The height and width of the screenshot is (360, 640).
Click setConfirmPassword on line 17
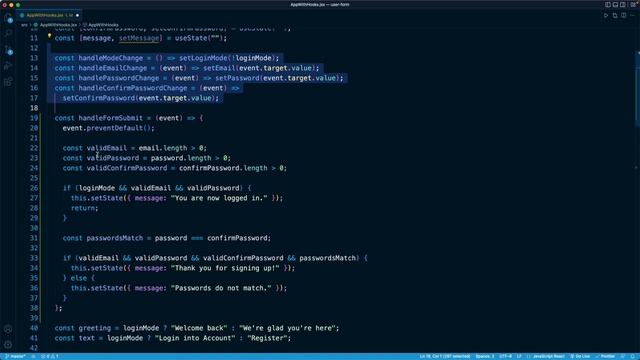point(98,98)
